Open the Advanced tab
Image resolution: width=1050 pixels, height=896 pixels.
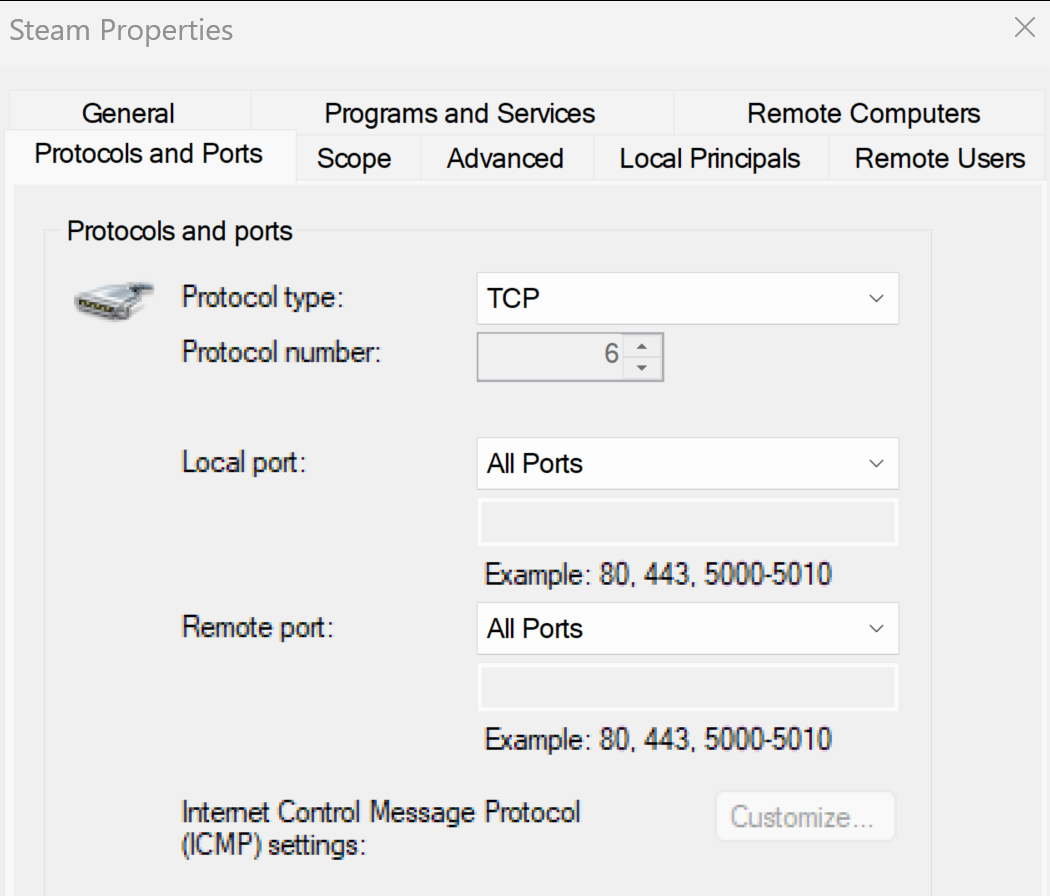[505, 159]
